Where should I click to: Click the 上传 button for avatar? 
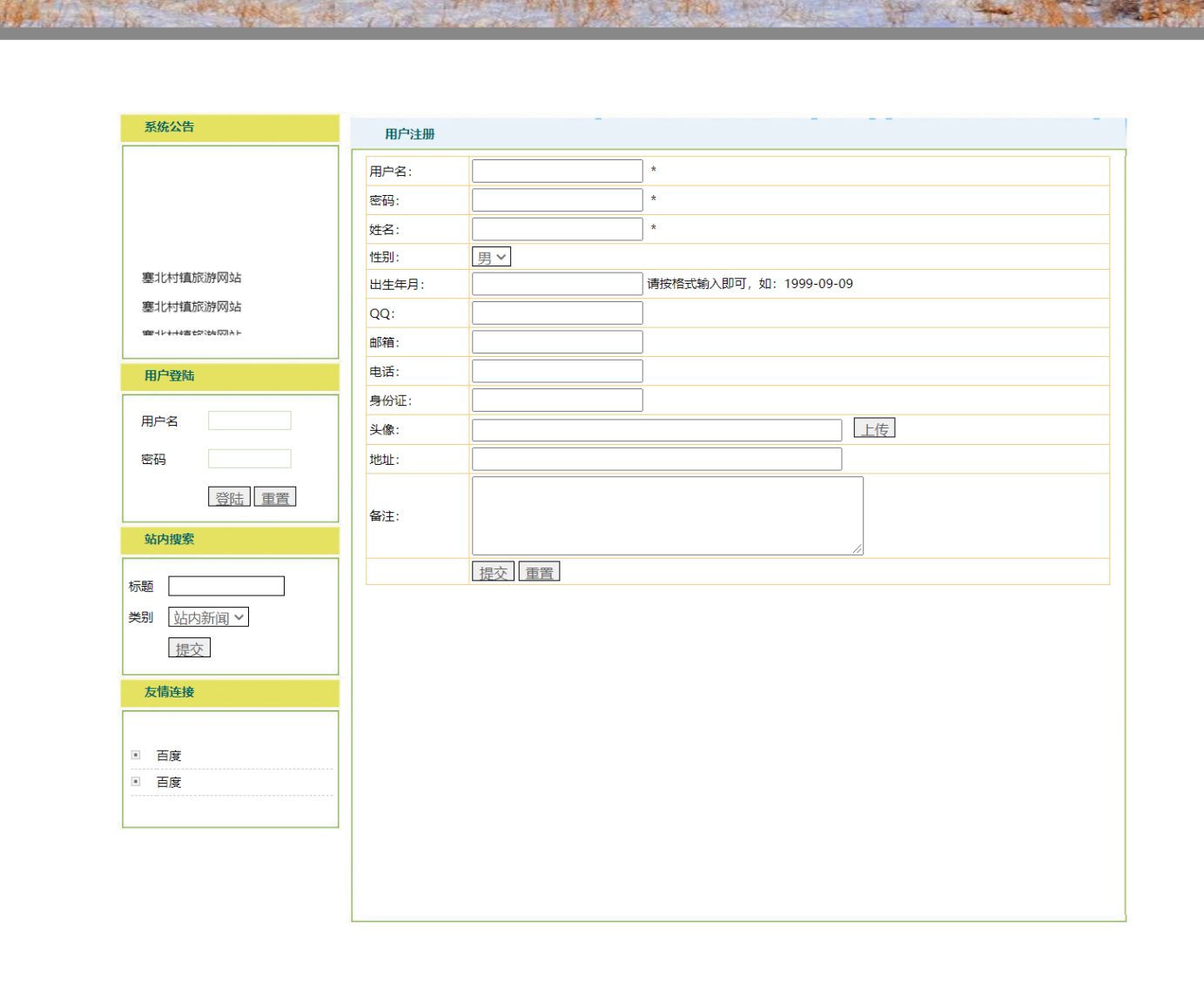pos(874,428)
